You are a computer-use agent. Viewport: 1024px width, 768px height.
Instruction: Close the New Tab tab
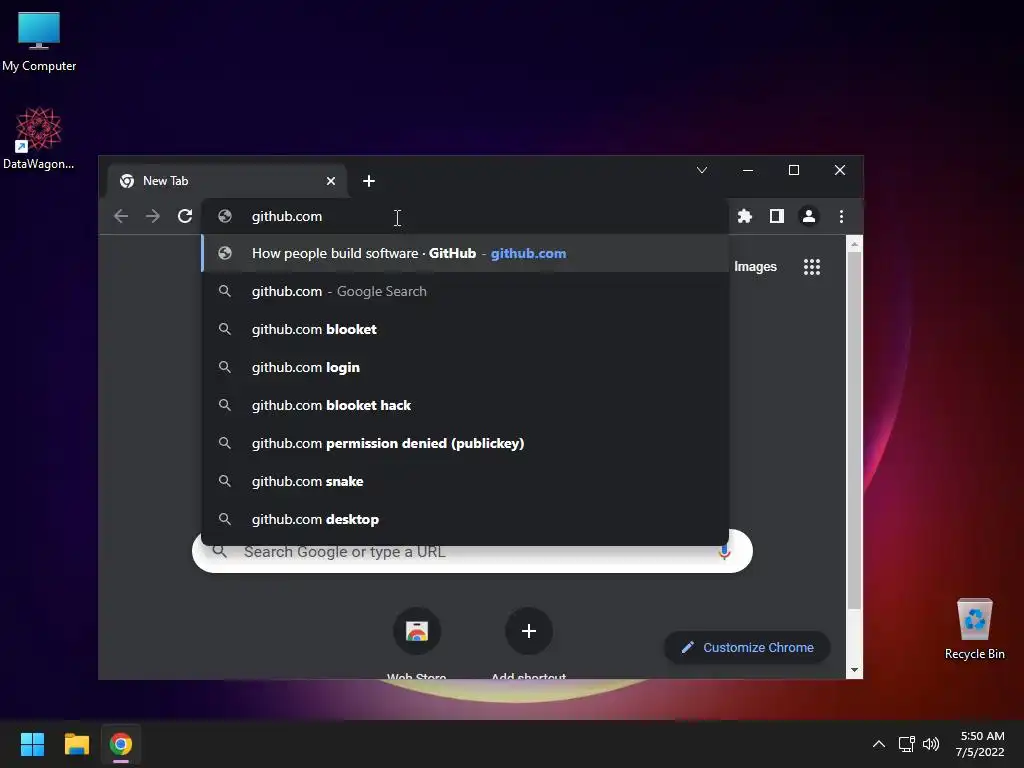pos(331,181)
